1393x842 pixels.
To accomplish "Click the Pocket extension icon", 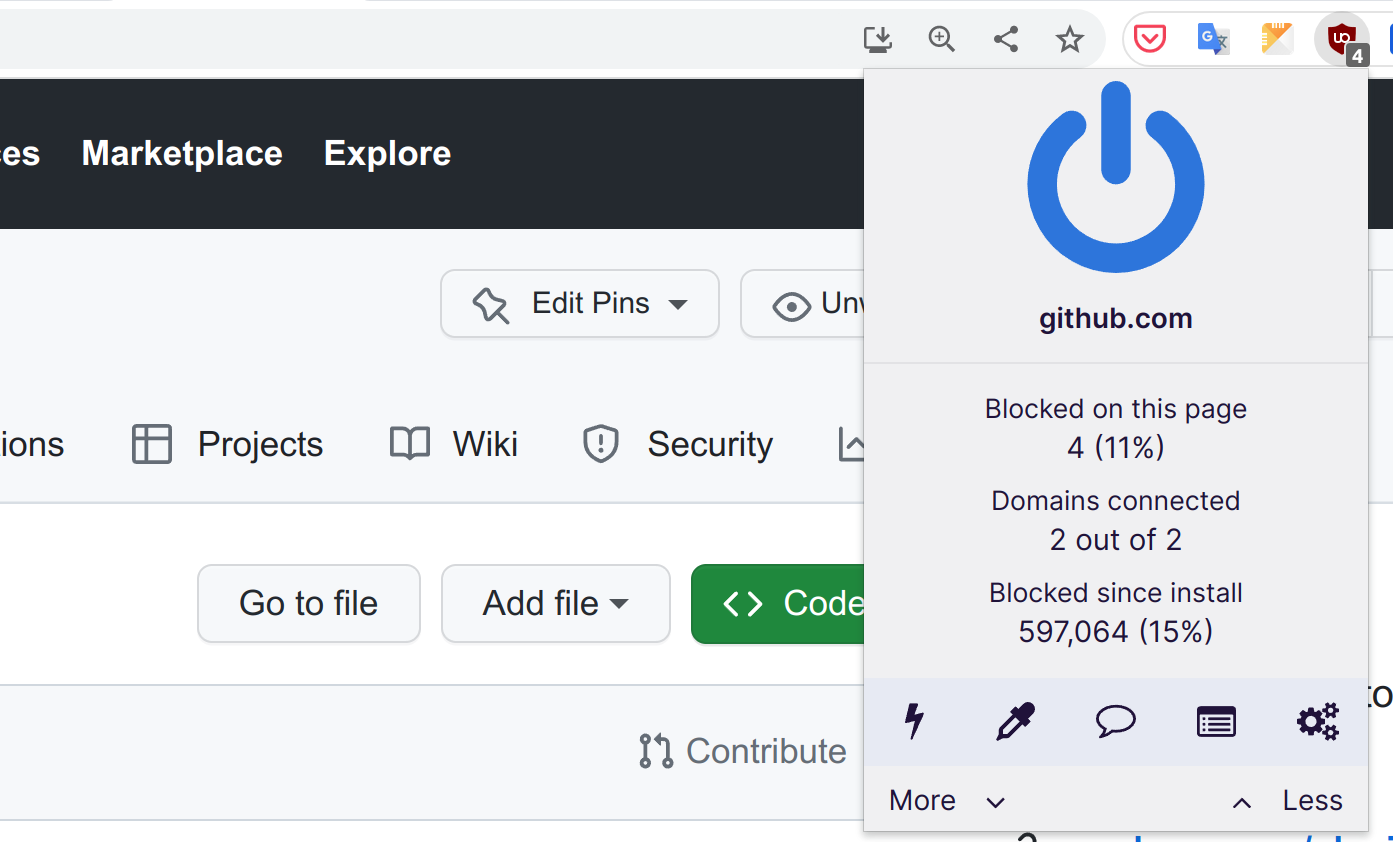I will (x=1150, y=40).
